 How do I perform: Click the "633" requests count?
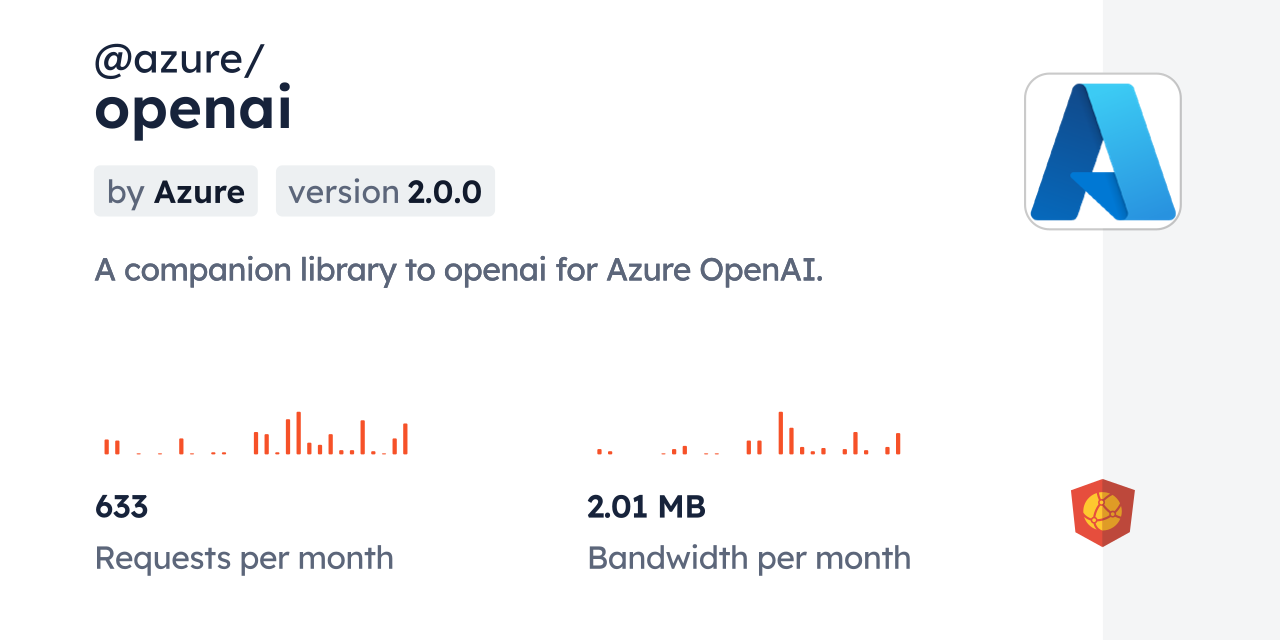121,507
